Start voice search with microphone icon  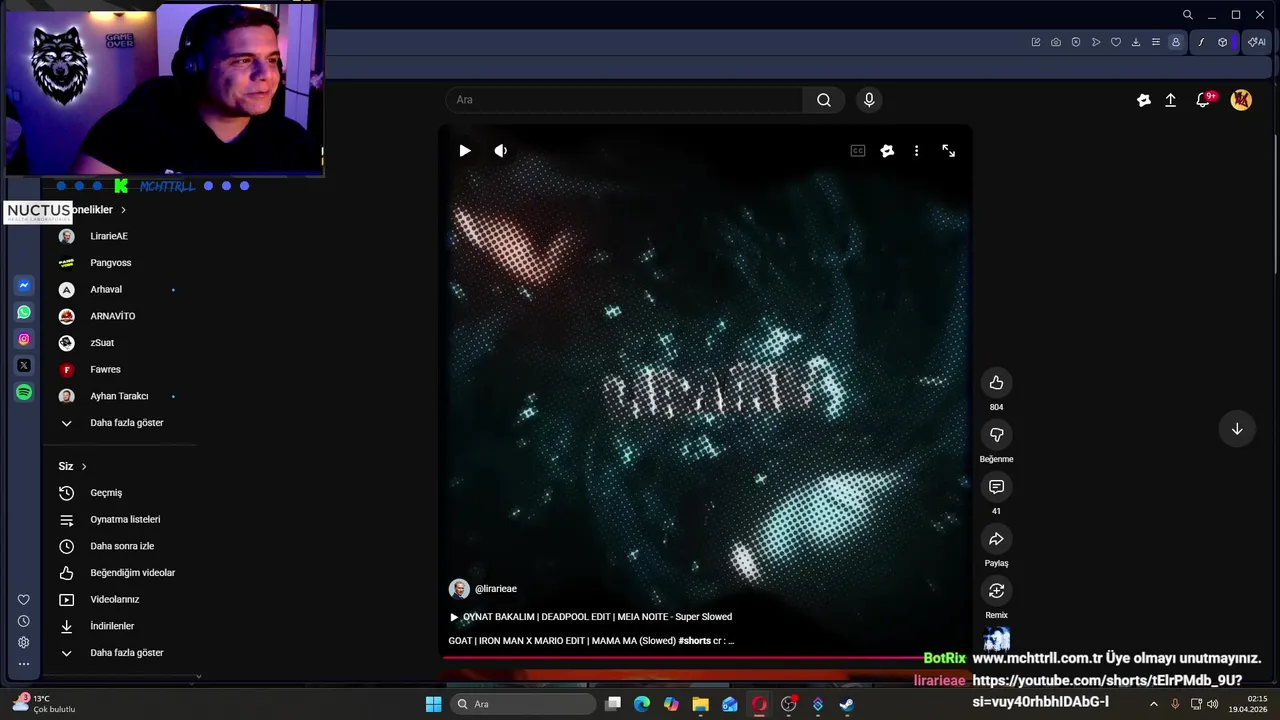click(869, 100)
